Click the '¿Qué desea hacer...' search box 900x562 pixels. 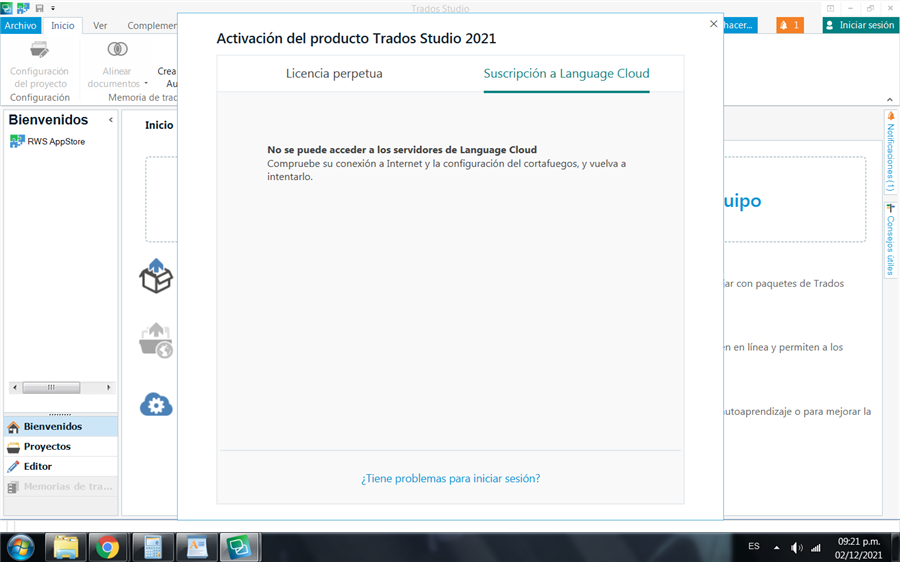coord(740,25)
